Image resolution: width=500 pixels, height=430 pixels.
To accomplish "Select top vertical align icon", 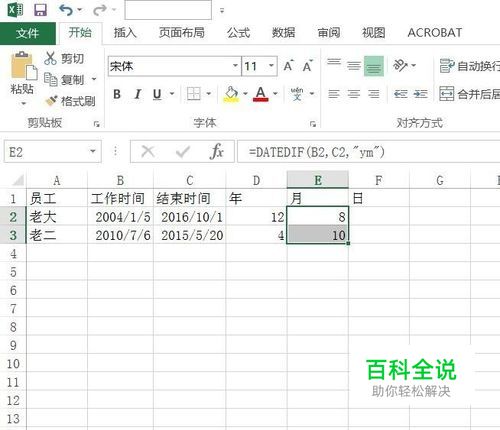I will pos(334,62).
